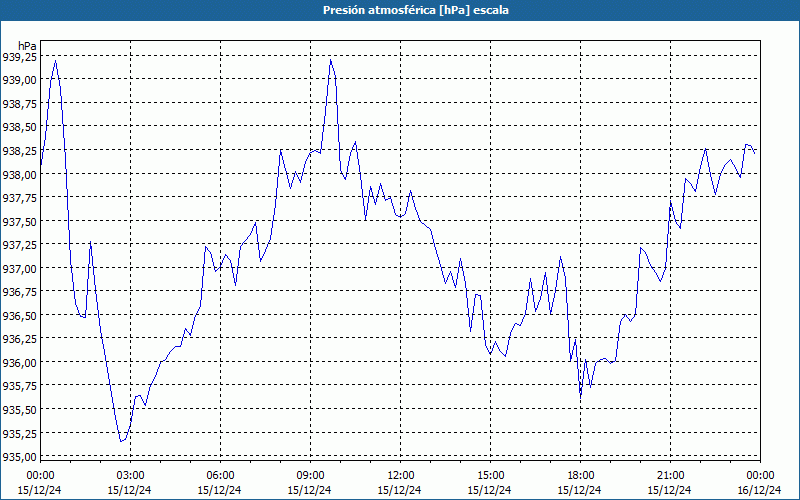800x500 pixels.
Task: Select the 937,75 y-axis value
Action: pos(19,198)
